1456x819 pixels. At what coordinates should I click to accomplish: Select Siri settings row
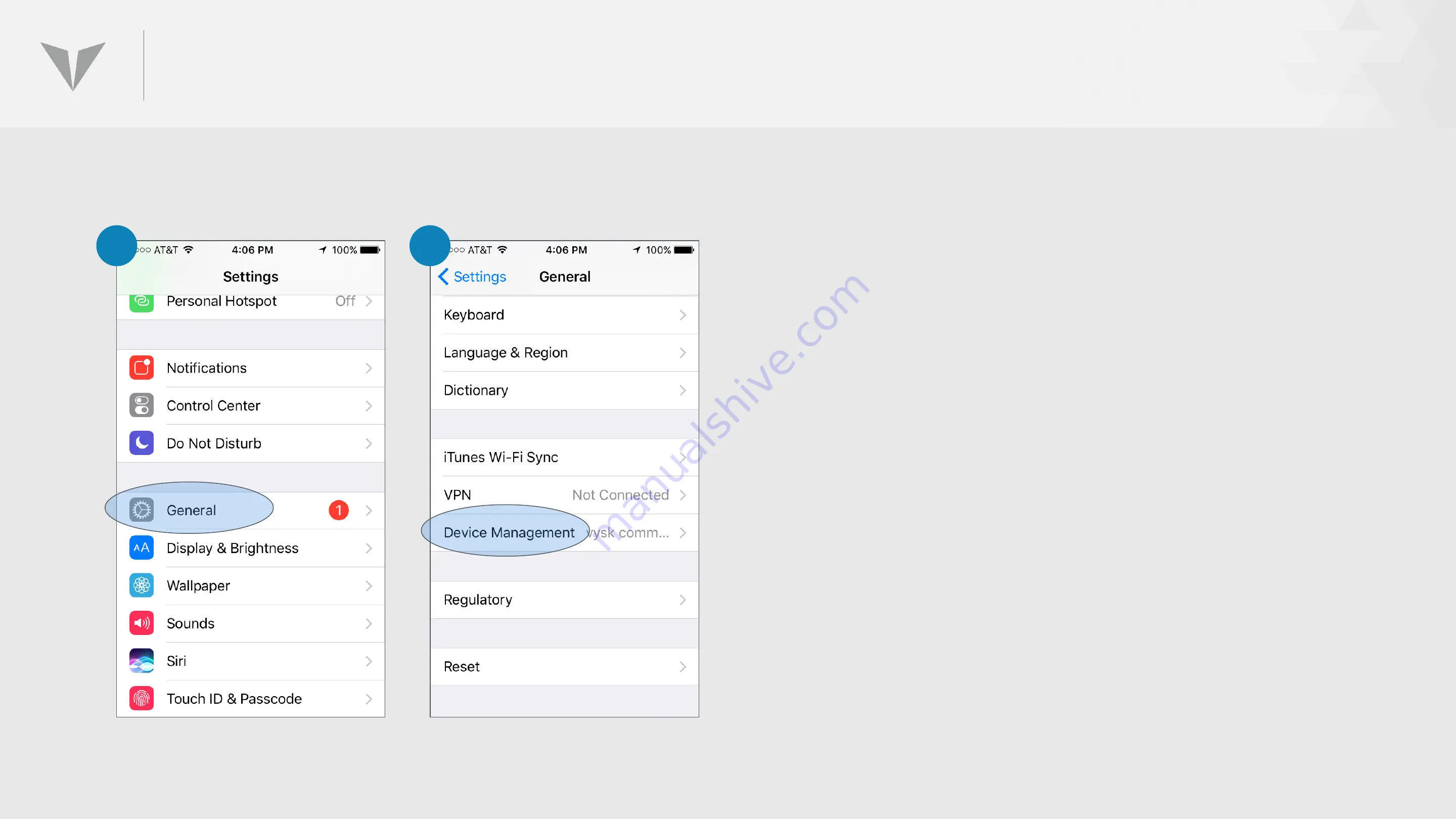click(x=250, y=661)
